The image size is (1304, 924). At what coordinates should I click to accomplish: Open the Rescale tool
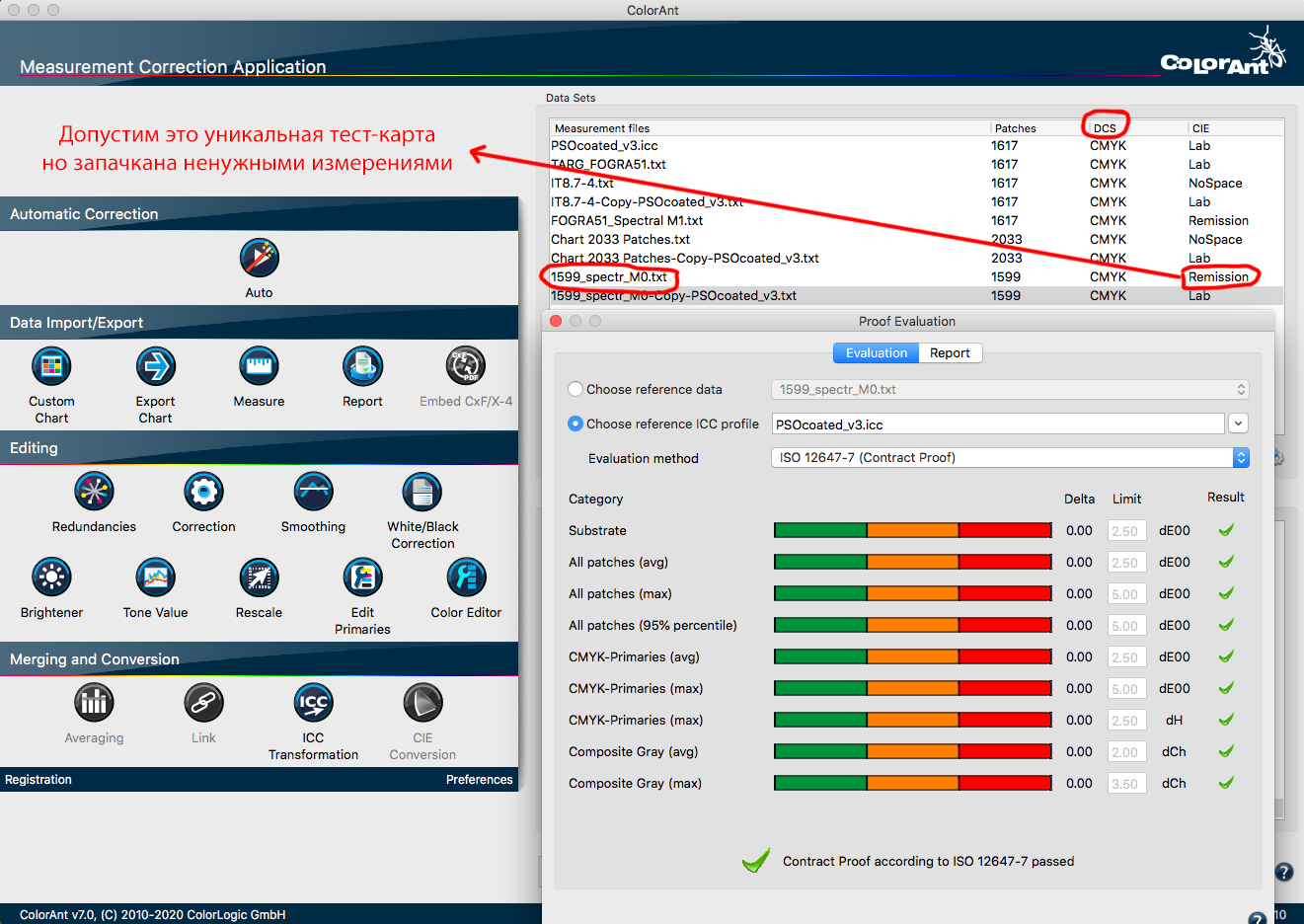click(x=259, y=577)
